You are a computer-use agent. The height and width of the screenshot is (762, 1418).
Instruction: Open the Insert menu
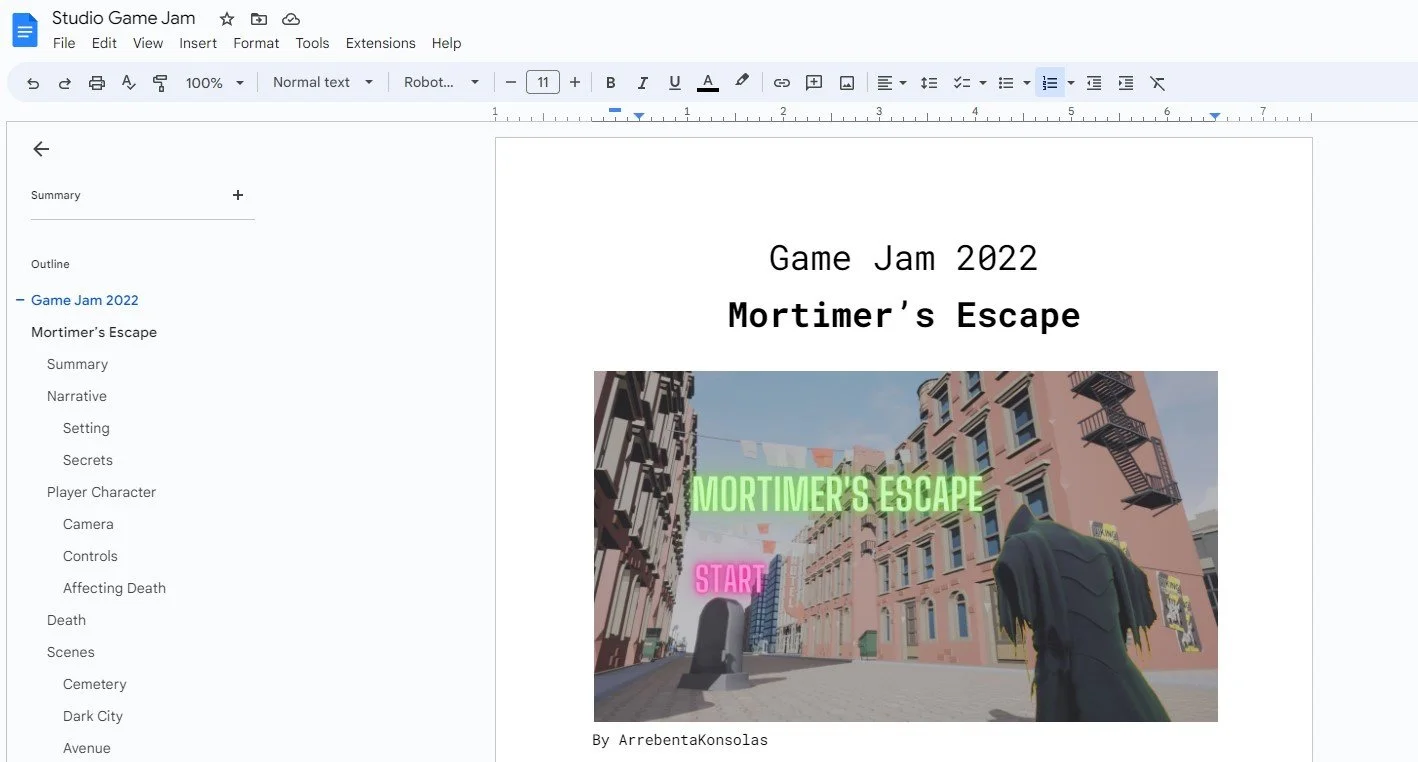(x=198, y=43)
